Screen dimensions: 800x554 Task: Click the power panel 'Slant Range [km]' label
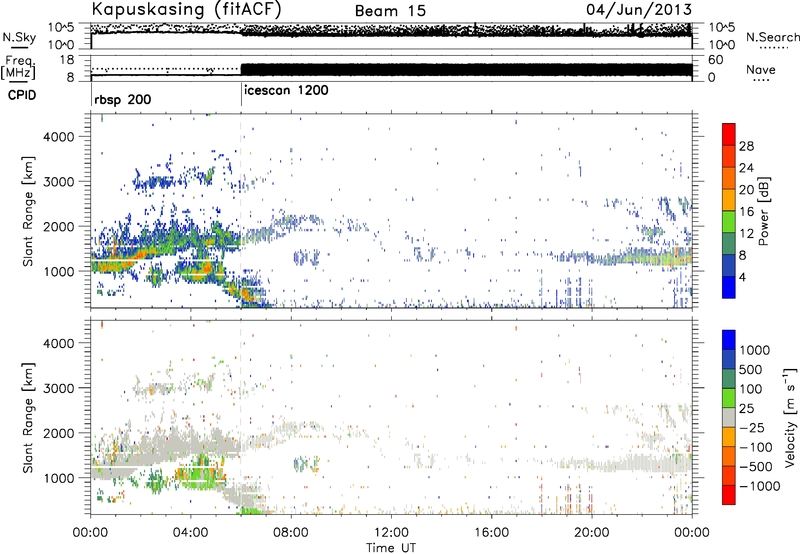(29, 211)
